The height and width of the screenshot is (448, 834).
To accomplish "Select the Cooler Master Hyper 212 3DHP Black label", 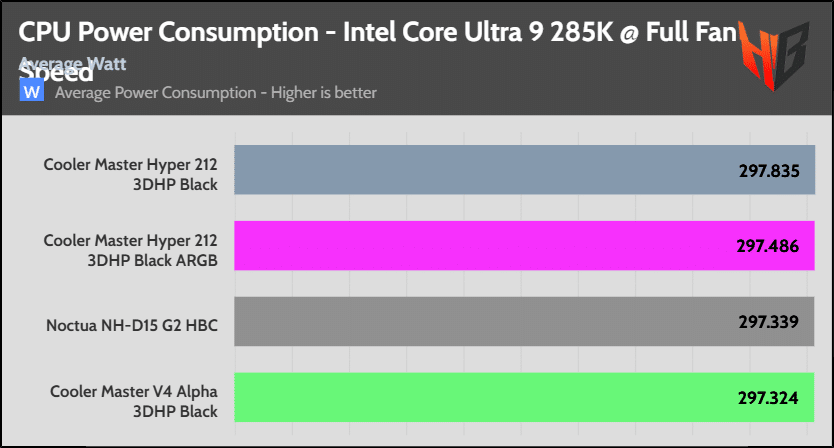I will tap(131, 172).
